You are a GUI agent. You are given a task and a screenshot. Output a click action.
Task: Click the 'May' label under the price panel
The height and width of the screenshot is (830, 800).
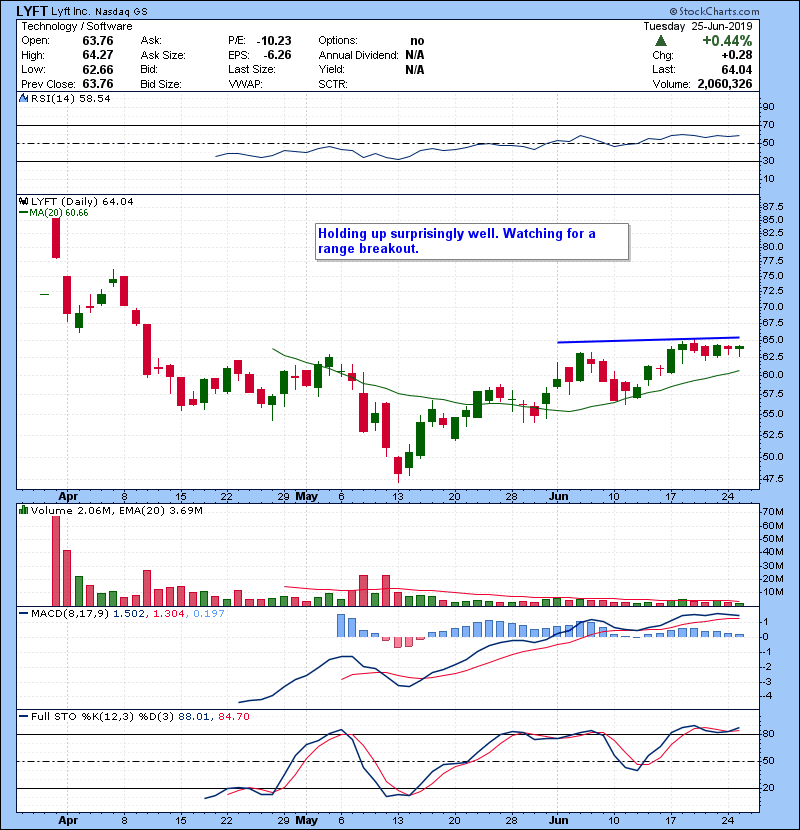point(307,496)
